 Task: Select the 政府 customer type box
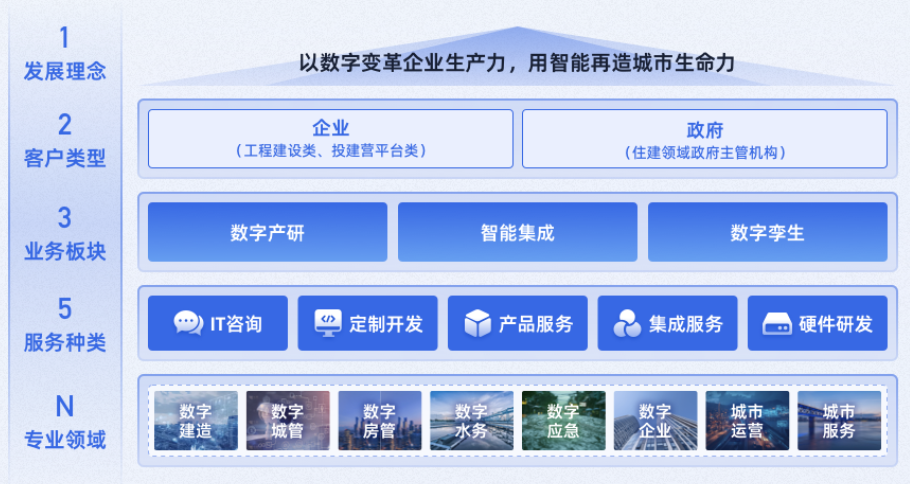point(705,139)
